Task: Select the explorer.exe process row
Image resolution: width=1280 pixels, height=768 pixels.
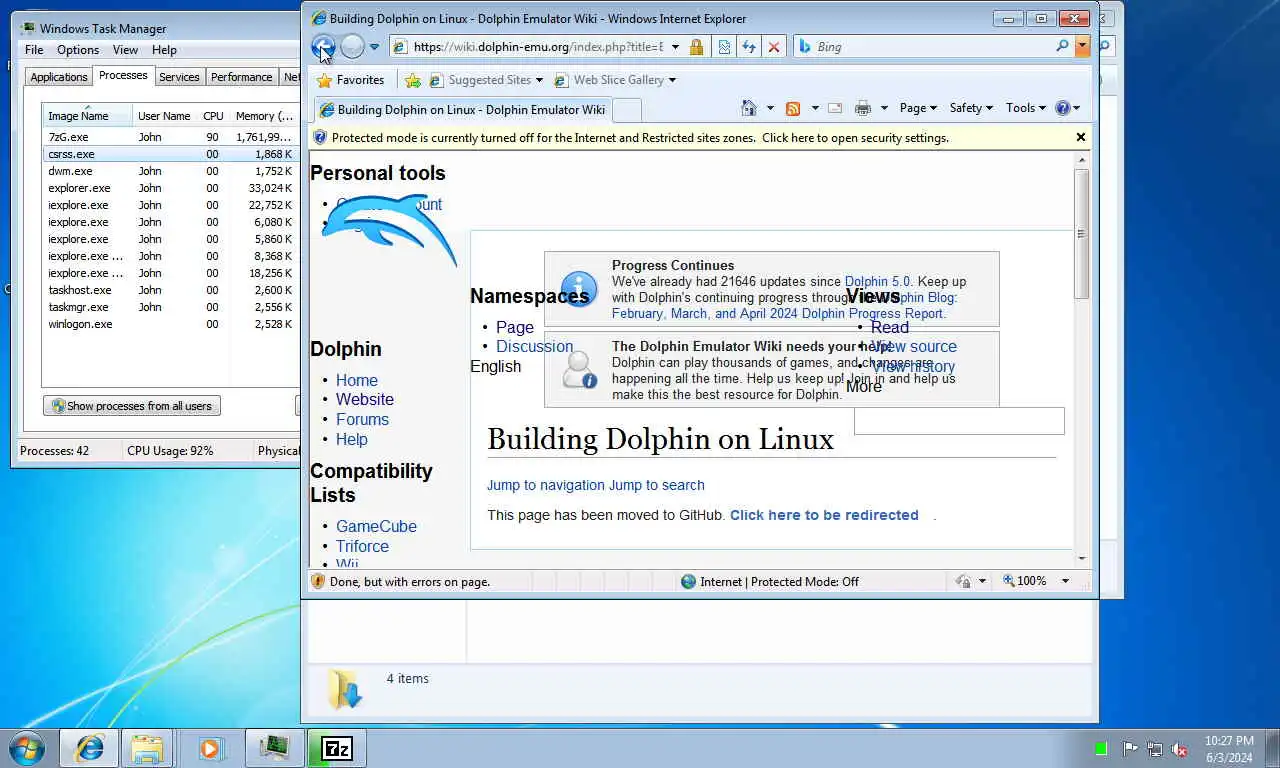Action: click(x=169, y=188)
